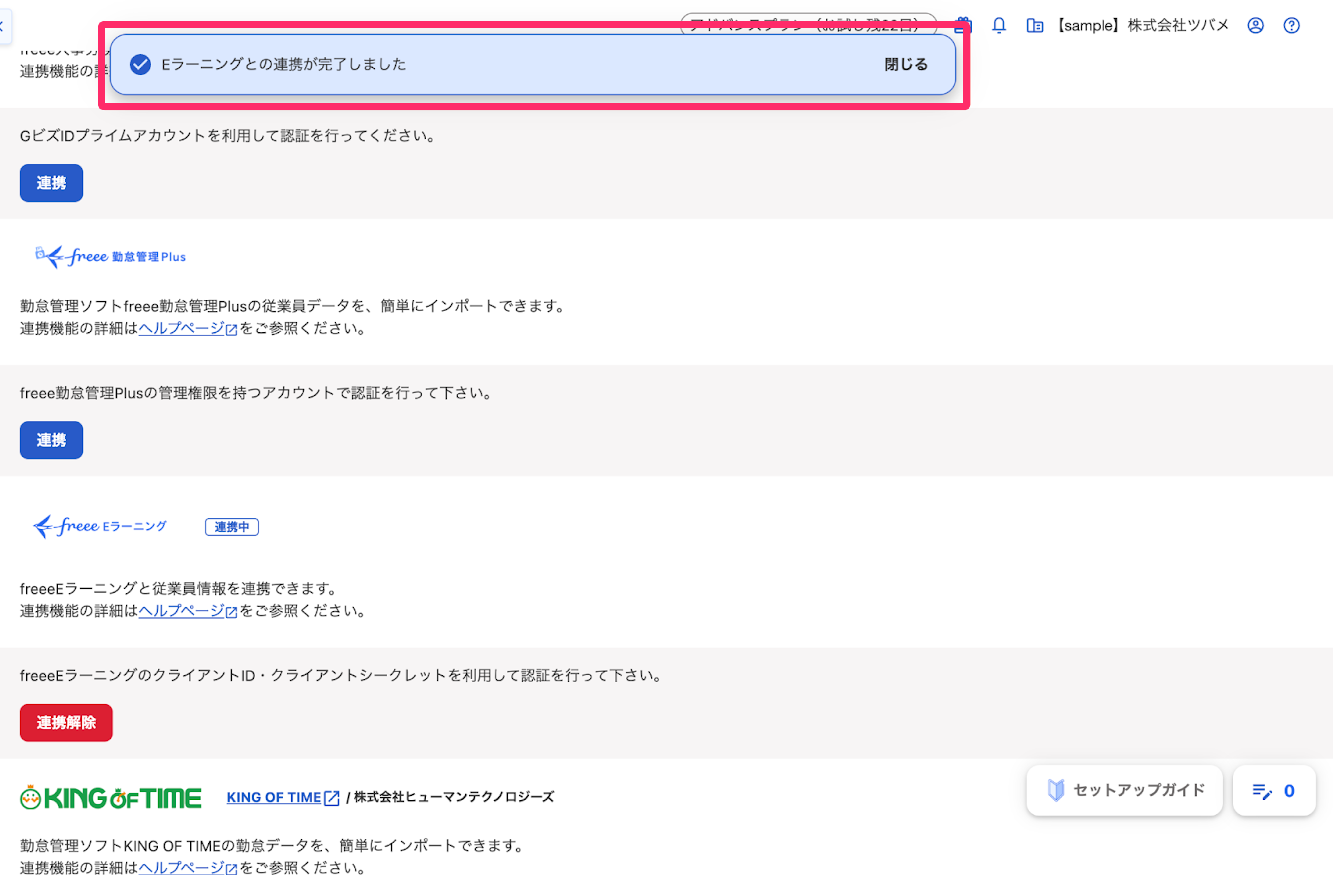Viewport: 1333px width, 875px height.
Task: Click the "Eラーニングとの連携が完了しました" message text
Action: [x=284, y=65]
